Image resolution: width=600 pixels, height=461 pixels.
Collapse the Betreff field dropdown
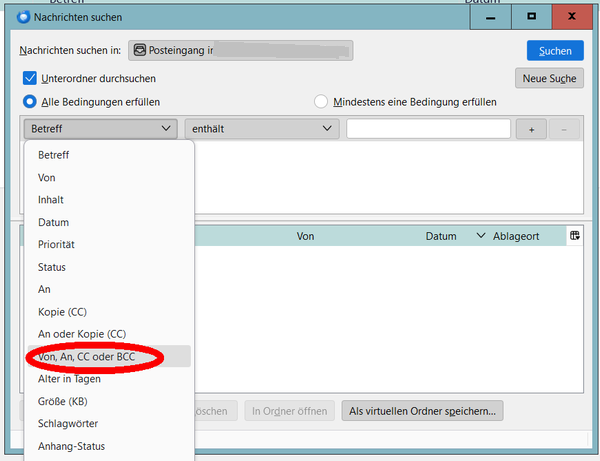(101, 129)
